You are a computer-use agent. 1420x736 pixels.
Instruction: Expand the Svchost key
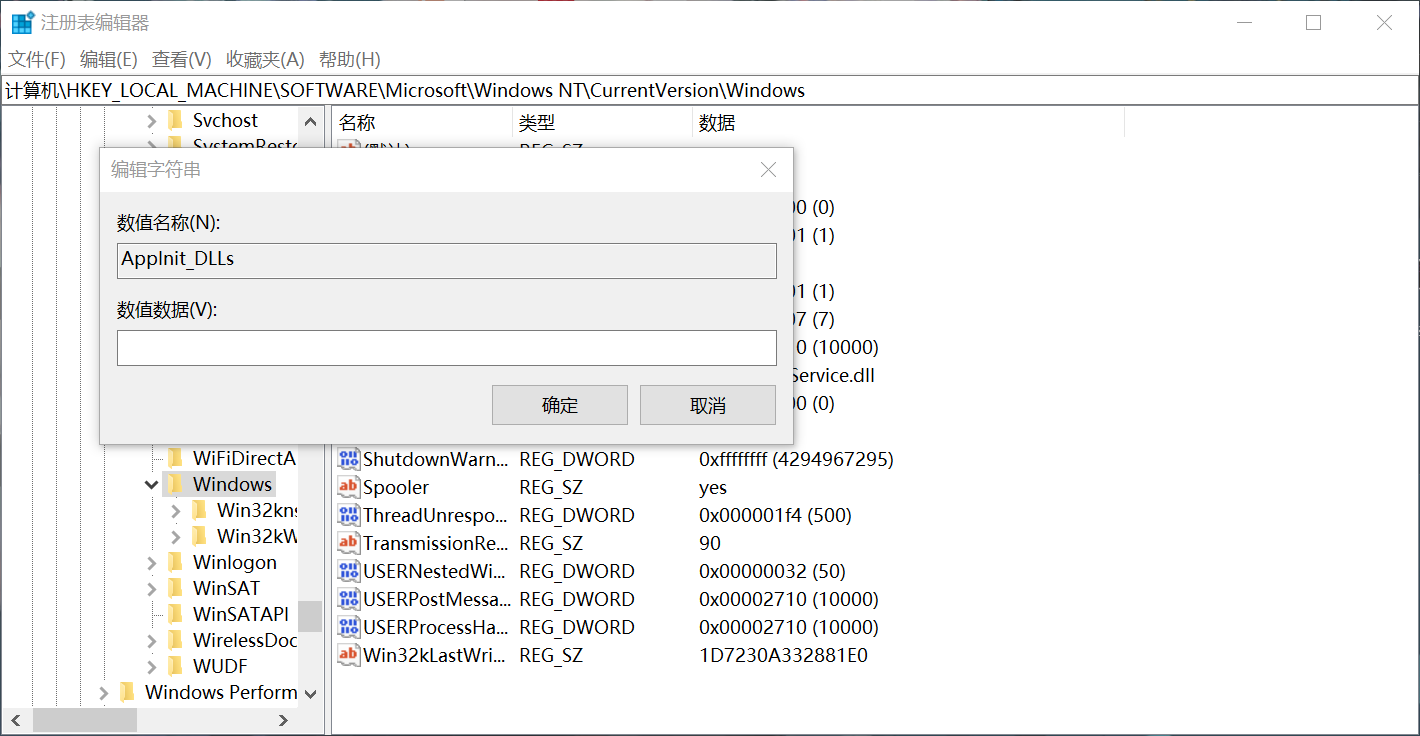[152, 121]
